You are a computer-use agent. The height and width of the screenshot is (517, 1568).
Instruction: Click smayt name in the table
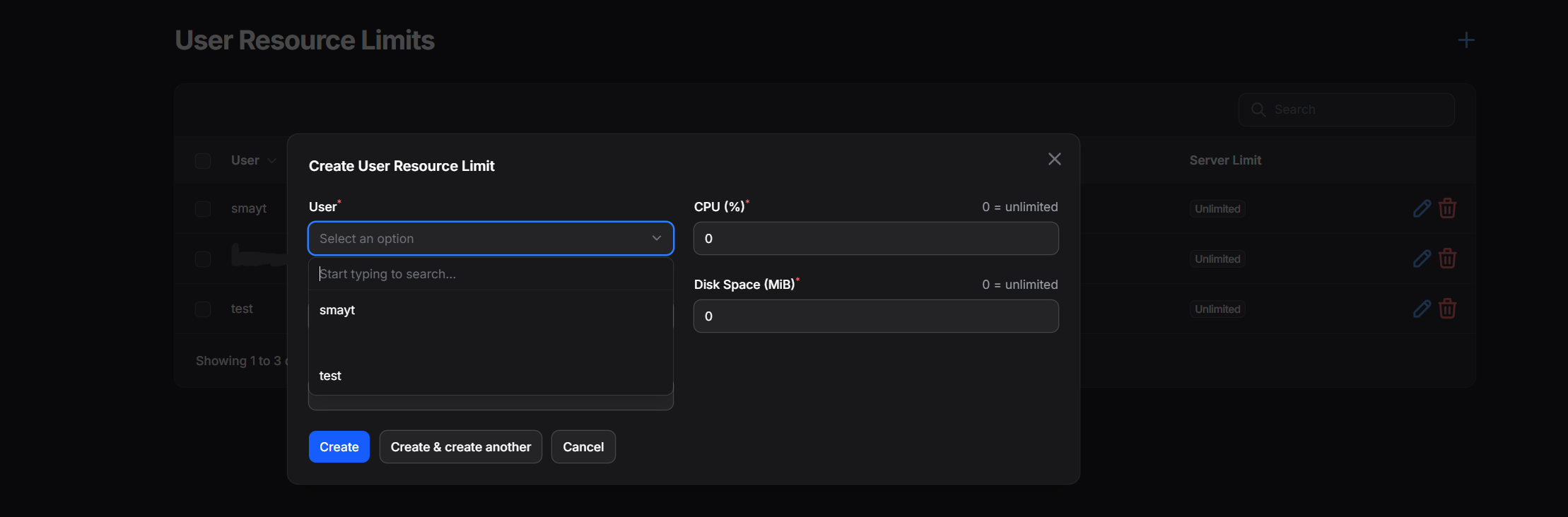(x=249, y=208)
